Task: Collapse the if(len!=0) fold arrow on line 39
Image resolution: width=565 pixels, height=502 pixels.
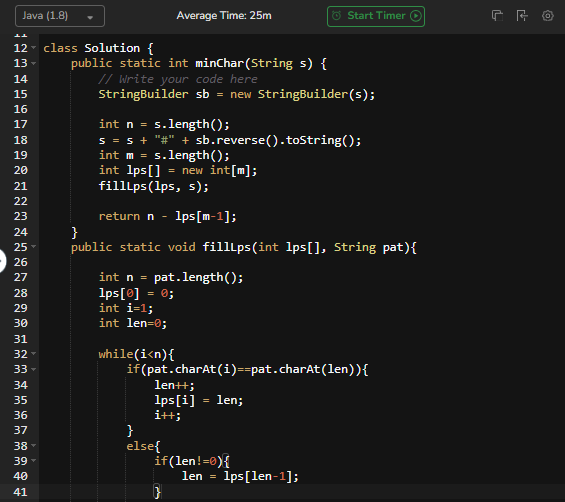Action: 34,461
